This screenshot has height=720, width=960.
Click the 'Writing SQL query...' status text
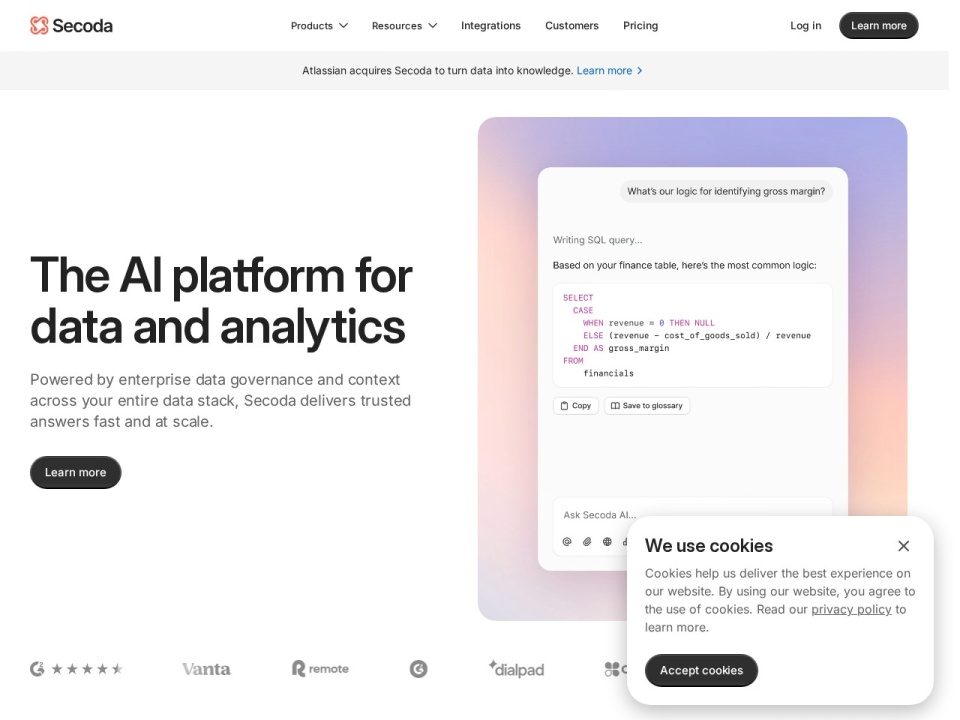tap(597, 240)
